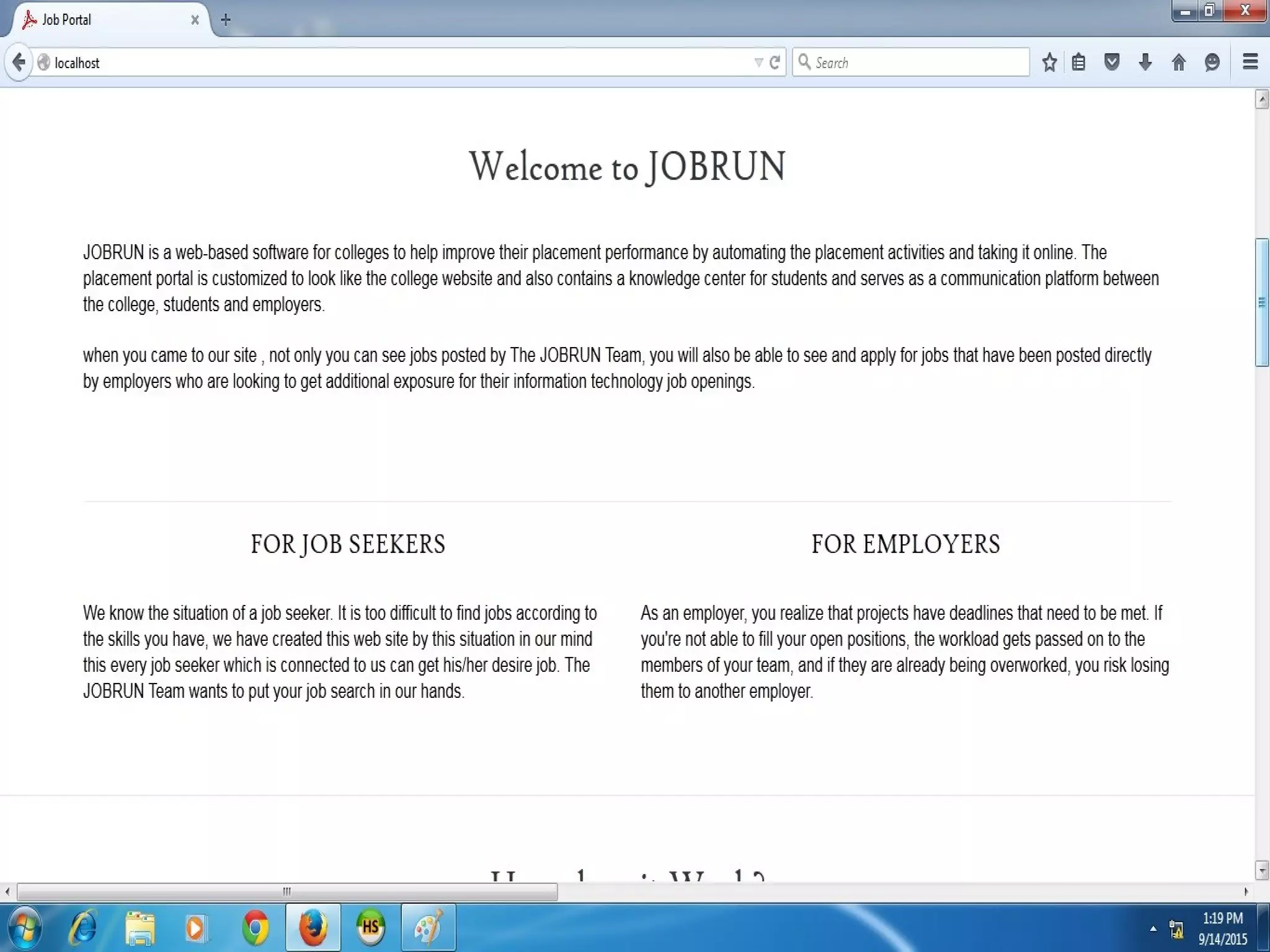The width and height of the screenshot is (1270, 952).
Task: Open a new tab with plus button
Action: [x=226, y=20]
